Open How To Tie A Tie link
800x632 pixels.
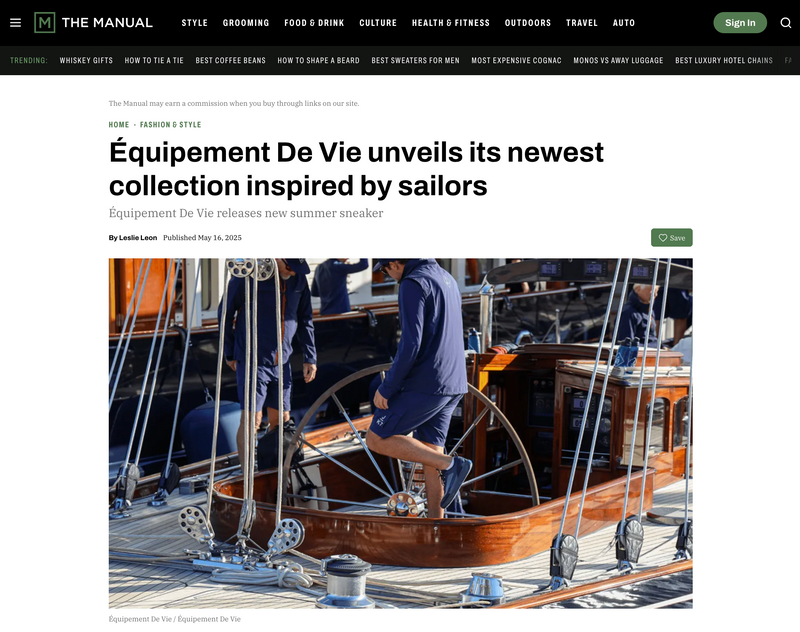coord(154,60)
